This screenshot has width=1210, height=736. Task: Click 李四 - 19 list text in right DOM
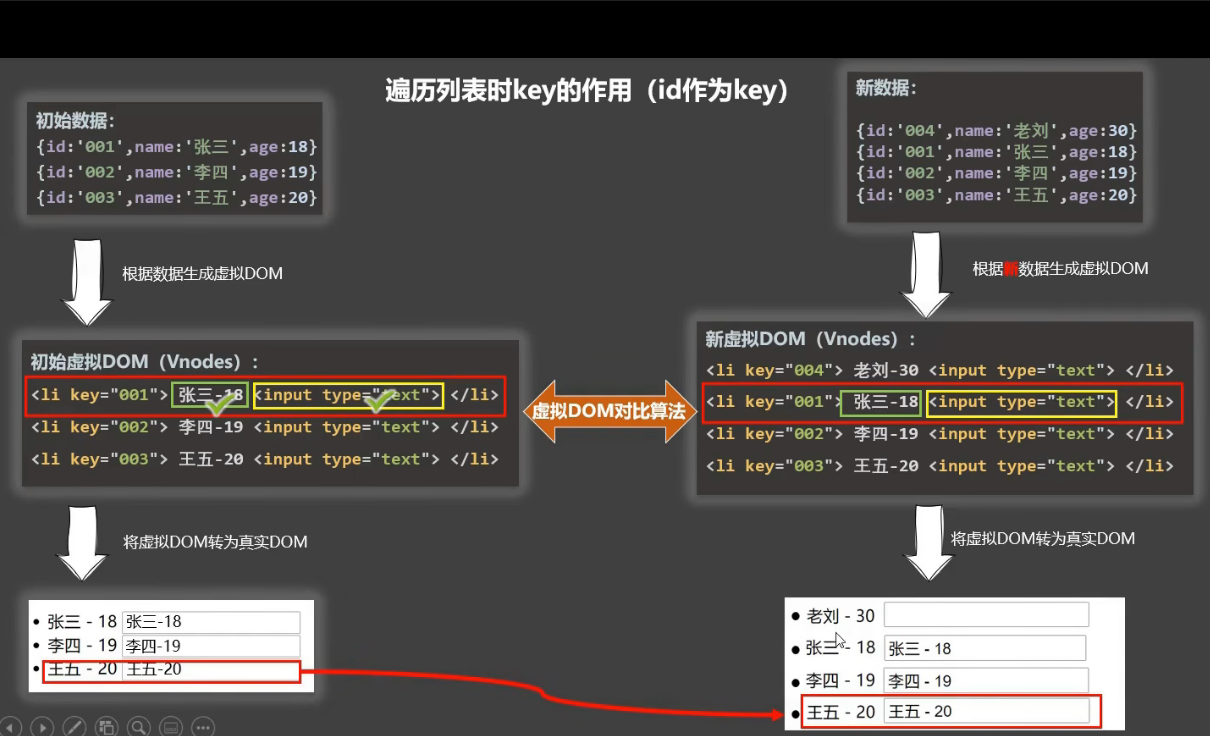[841, 681]
